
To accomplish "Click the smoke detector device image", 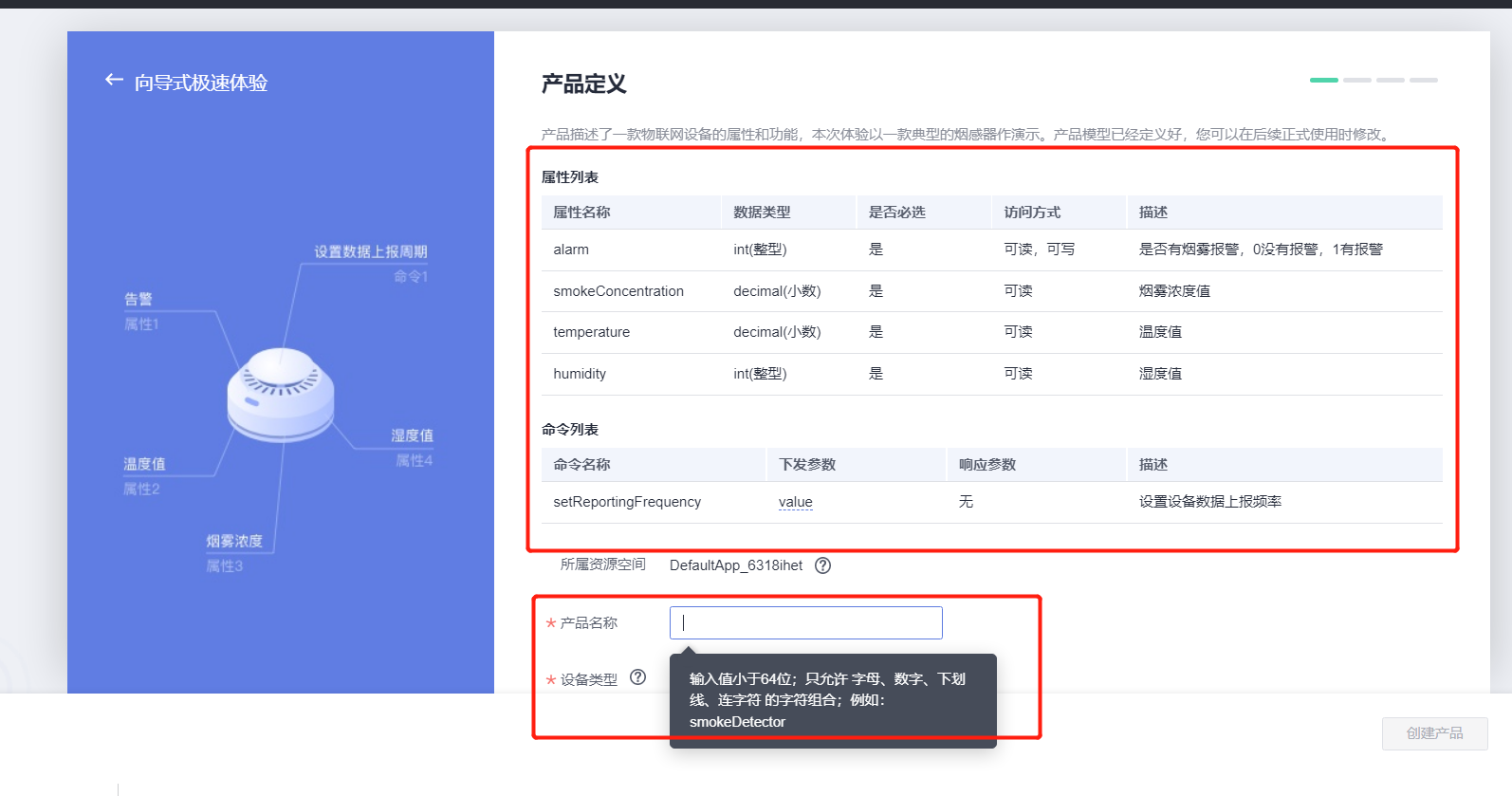I will click(x=281, y=395).
